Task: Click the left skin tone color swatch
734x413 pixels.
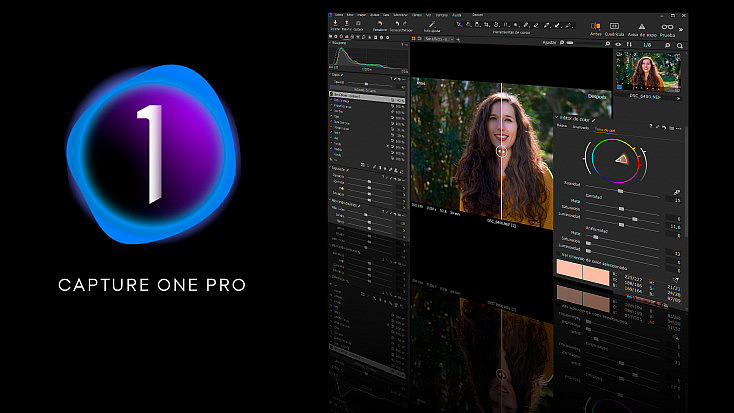Action: (569, 270)
